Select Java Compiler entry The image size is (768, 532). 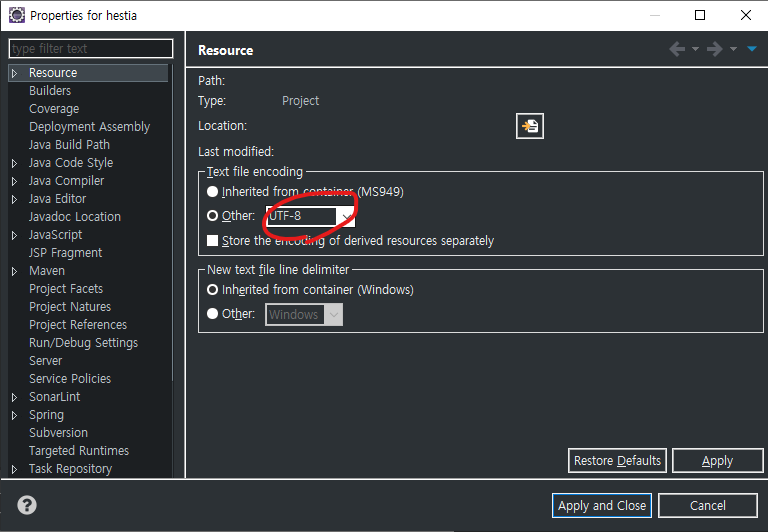(x=66, y=181)
